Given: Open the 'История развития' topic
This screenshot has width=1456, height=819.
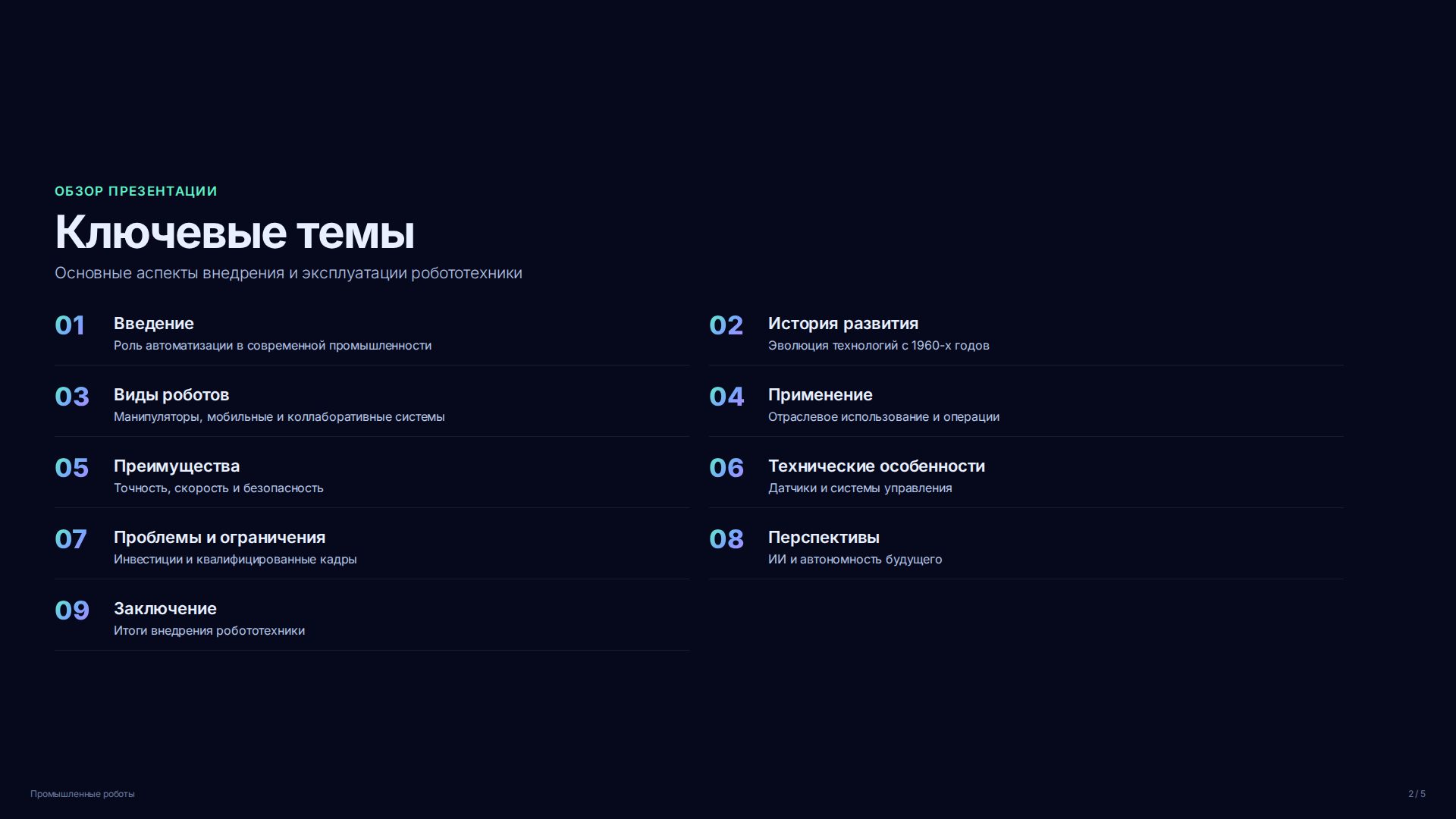Looking at the screenshot, I should coord(843,324).
